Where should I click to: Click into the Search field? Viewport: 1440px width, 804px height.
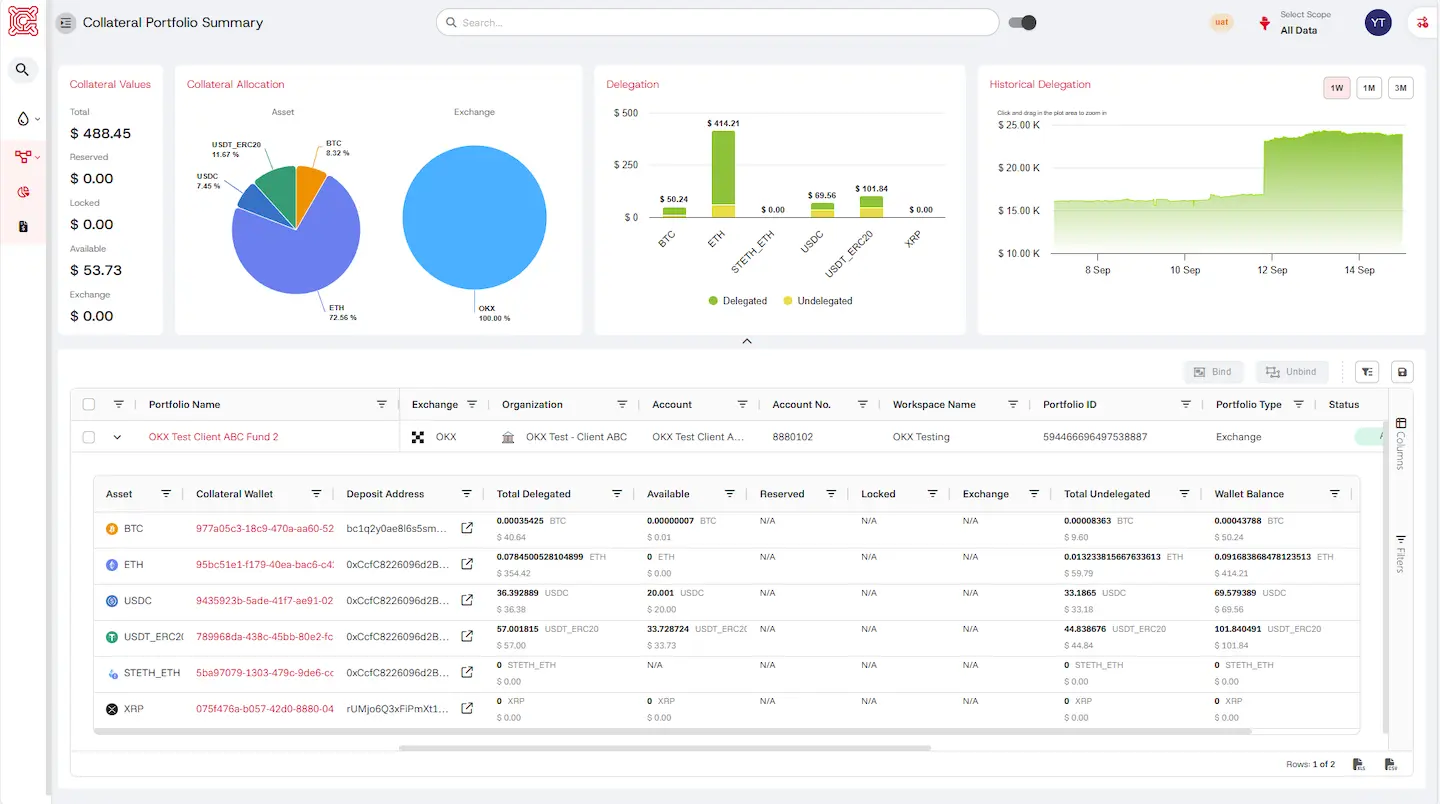coord(717,23)
